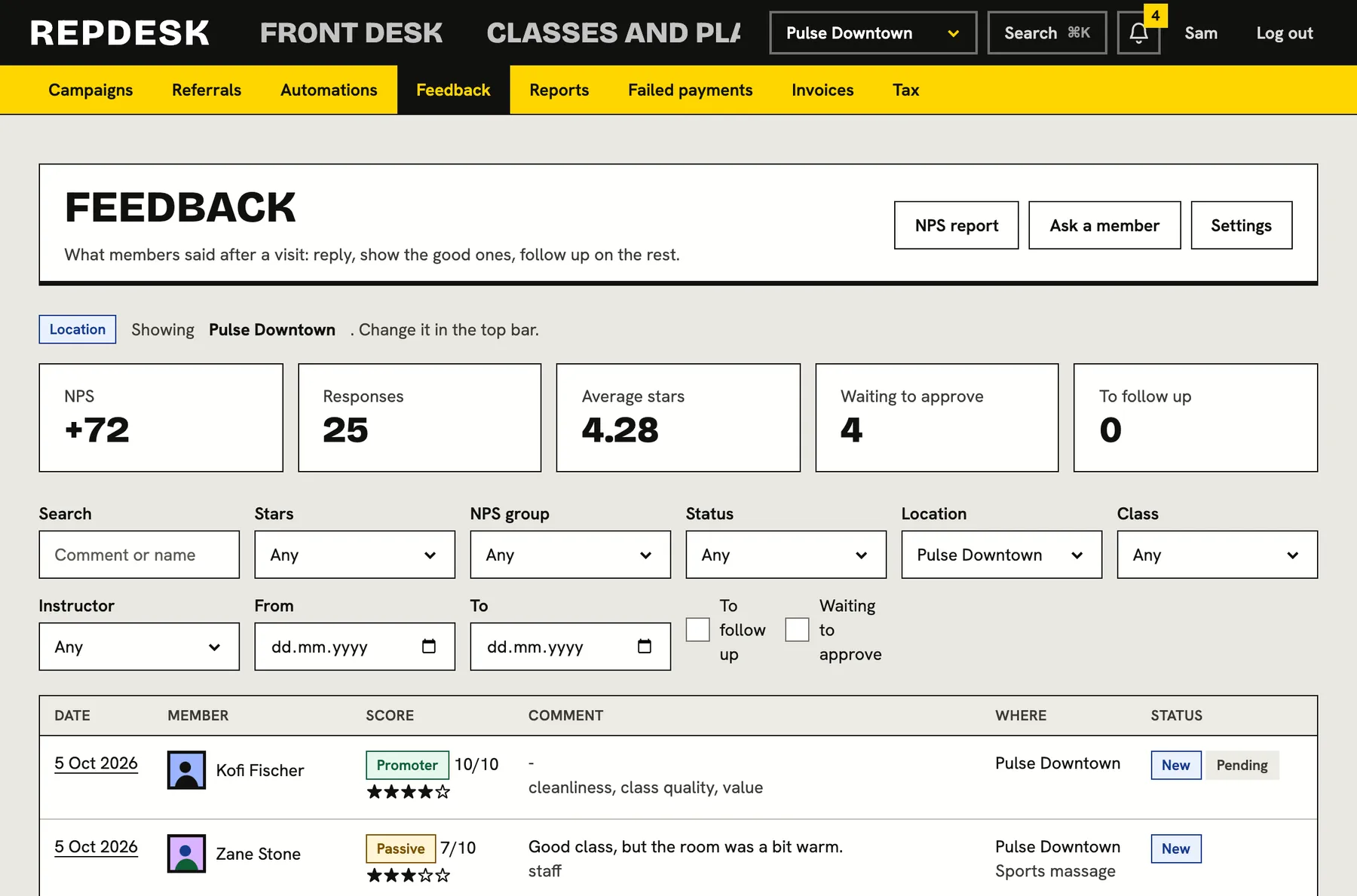Click the STATUS column header
1357x896 pixels.
tap(1176, 715)
